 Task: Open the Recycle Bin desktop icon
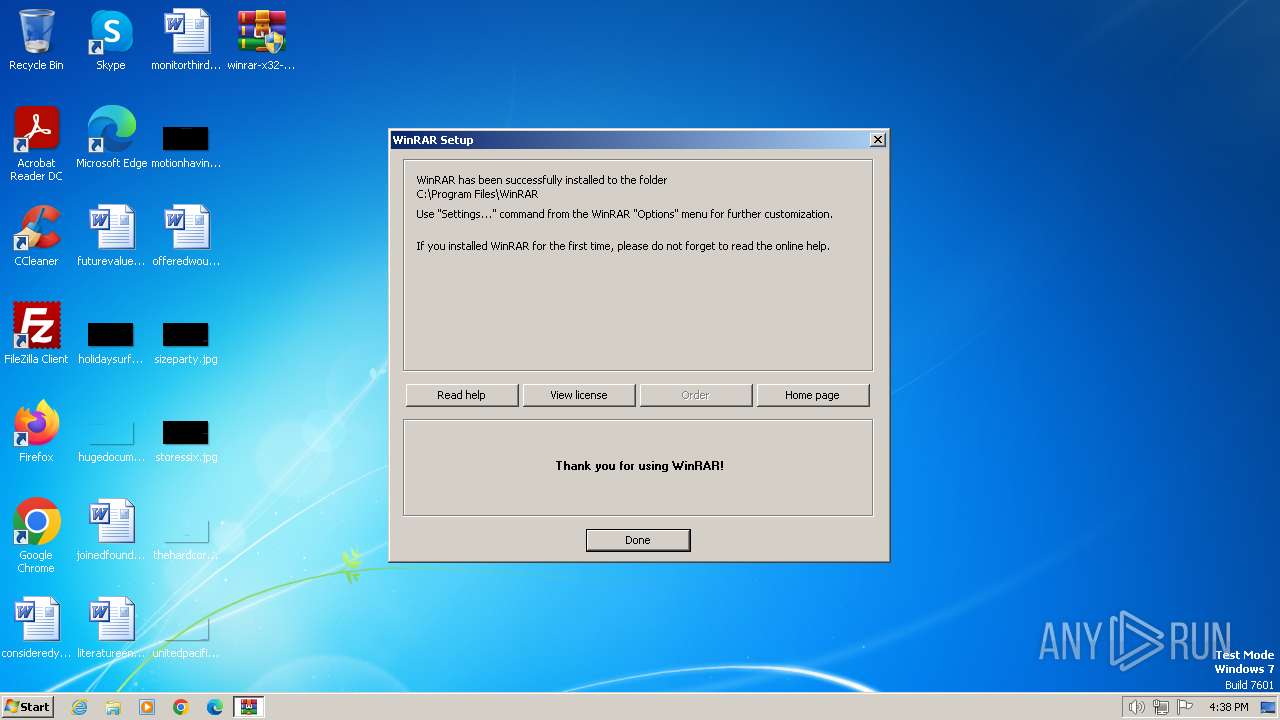[x=36, y=40]
